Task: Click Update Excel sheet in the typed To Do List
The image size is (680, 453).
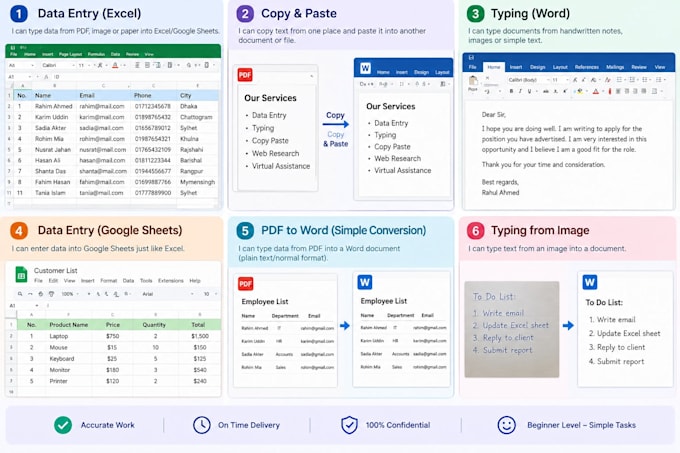Action: coord(628,333)
